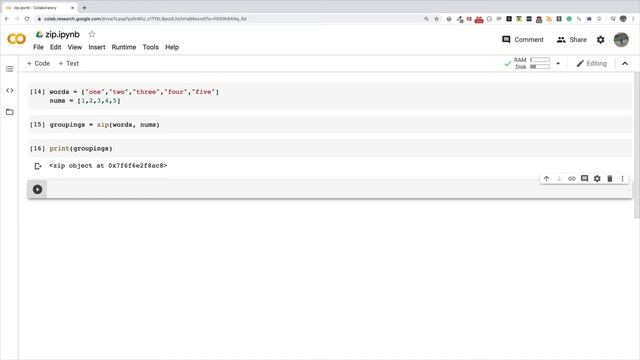
Task: Open Colab settings gear in header
Action: [600, 40]
